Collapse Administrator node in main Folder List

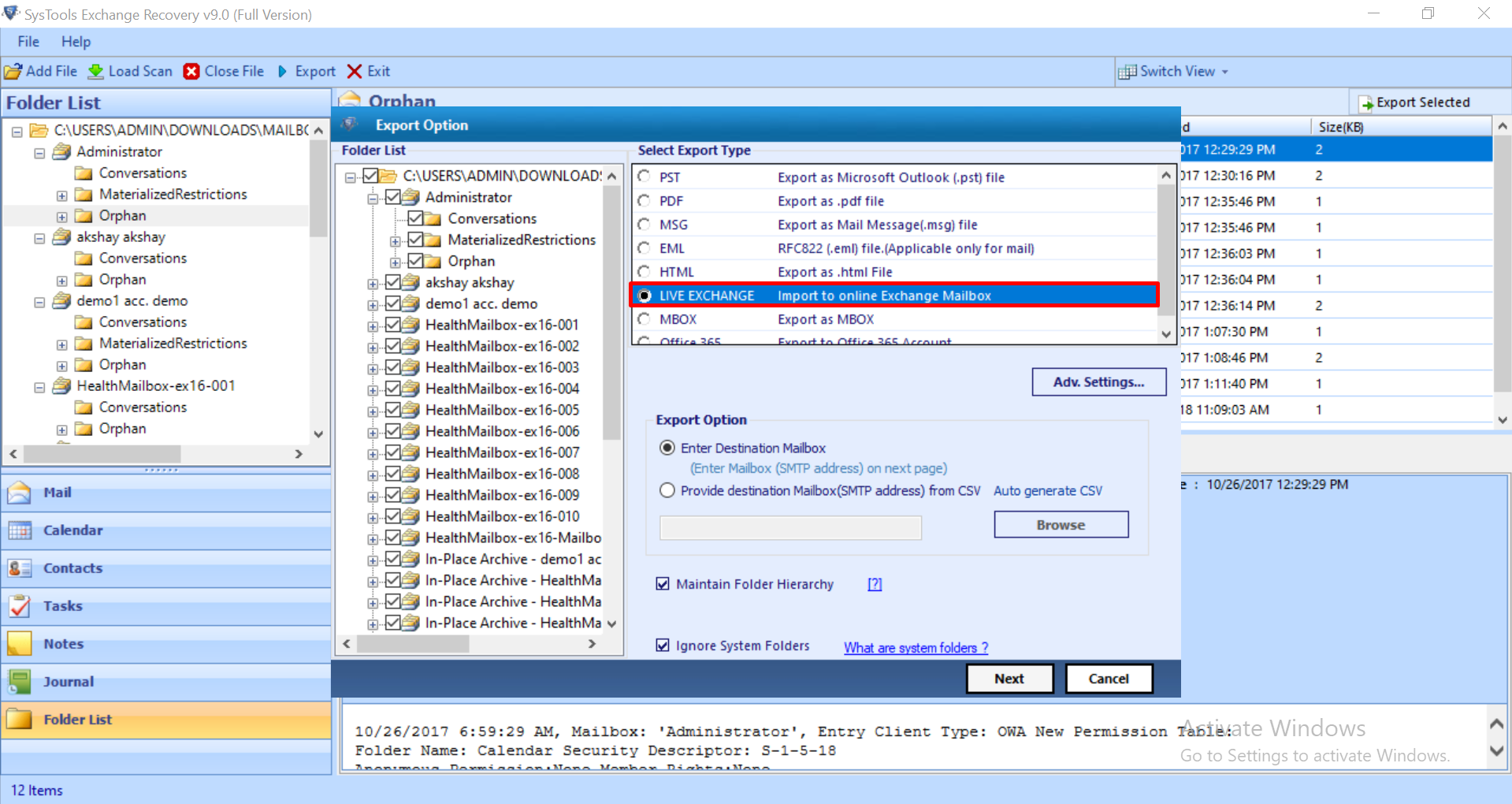39,153
